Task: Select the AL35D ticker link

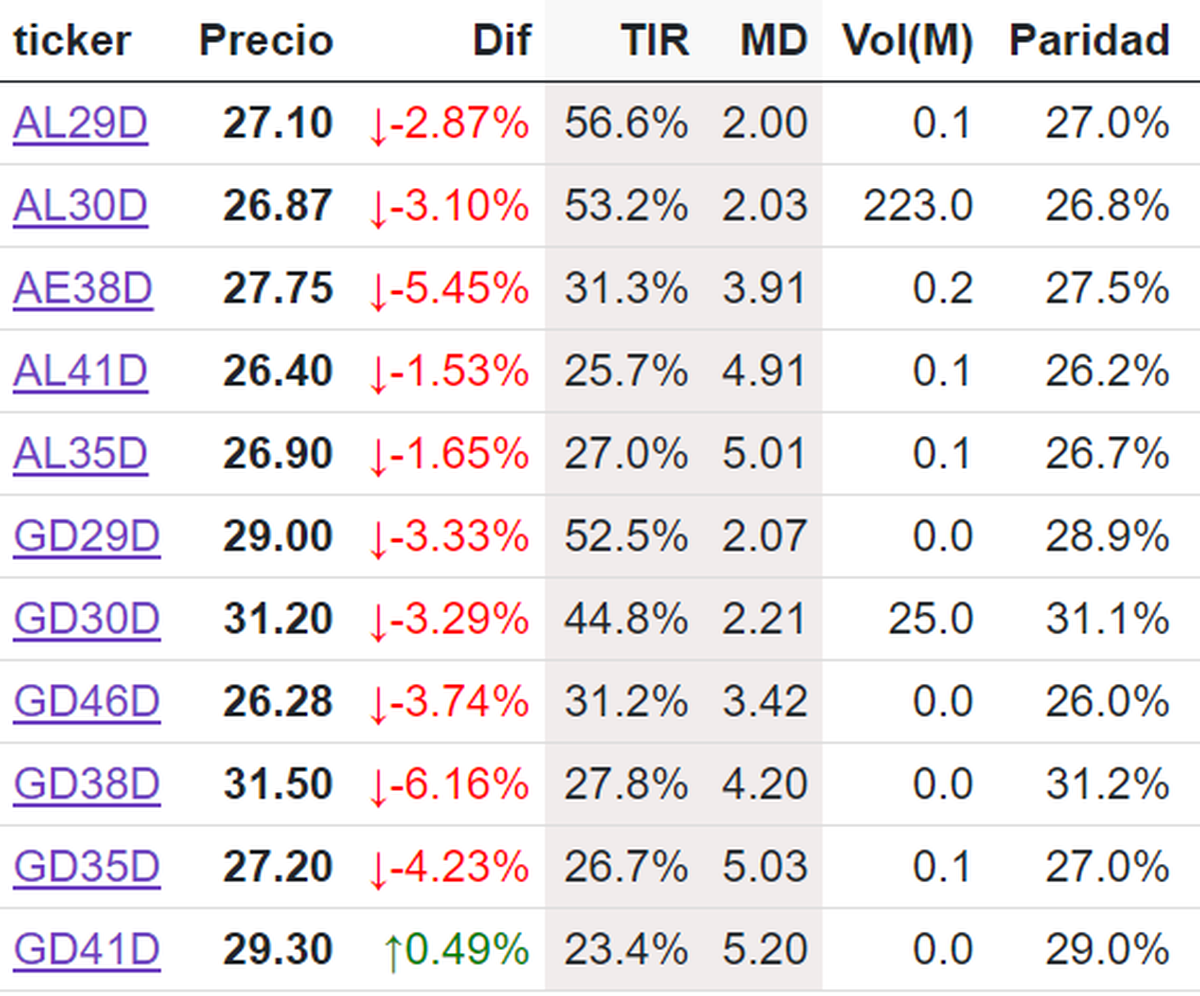Action: tap(80, 455)
